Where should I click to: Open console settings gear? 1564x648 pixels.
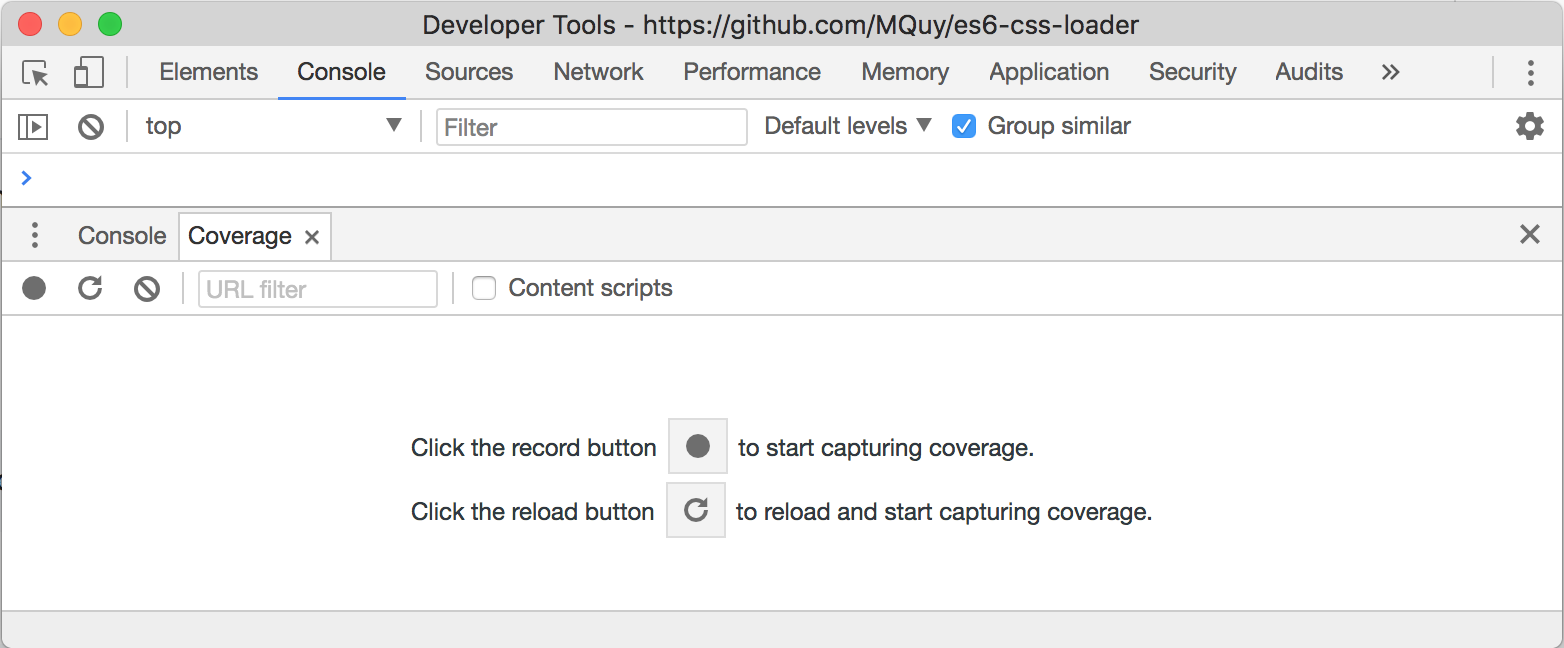(x=1529, y=126)
